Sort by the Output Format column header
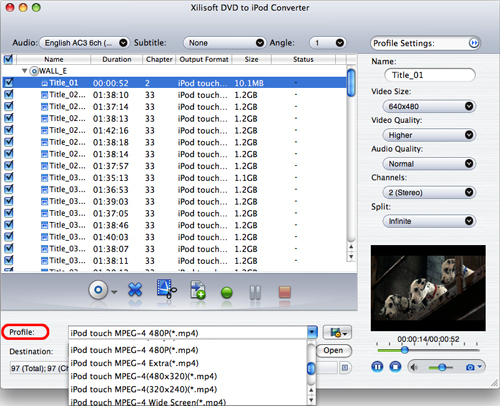The height and width of the screenshot is (406, 500). coord(204,59)
